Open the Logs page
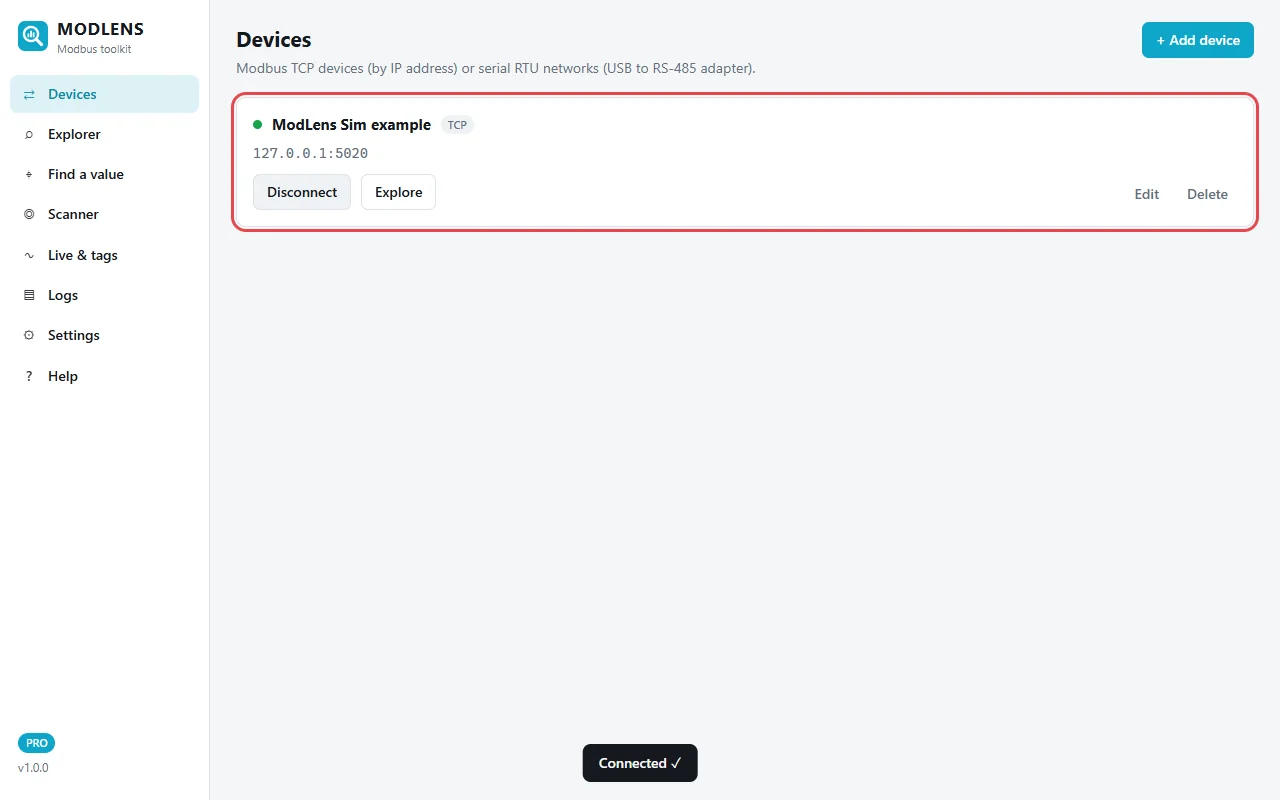Viewport: 1280px width, 800px height. 104,295
